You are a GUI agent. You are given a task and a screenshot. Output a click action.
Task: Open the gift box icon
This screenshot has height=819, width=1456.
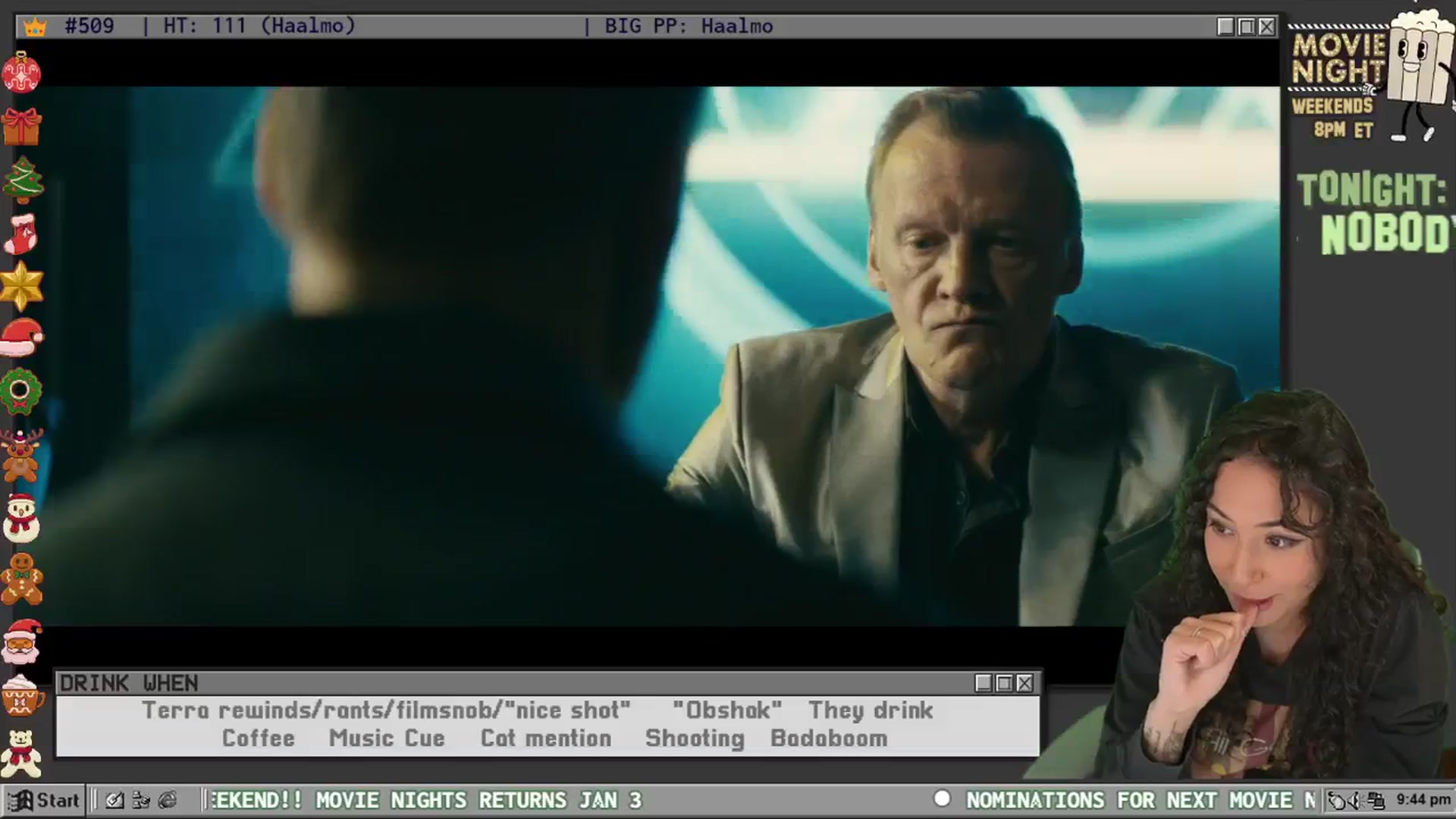tap(21, 126)
